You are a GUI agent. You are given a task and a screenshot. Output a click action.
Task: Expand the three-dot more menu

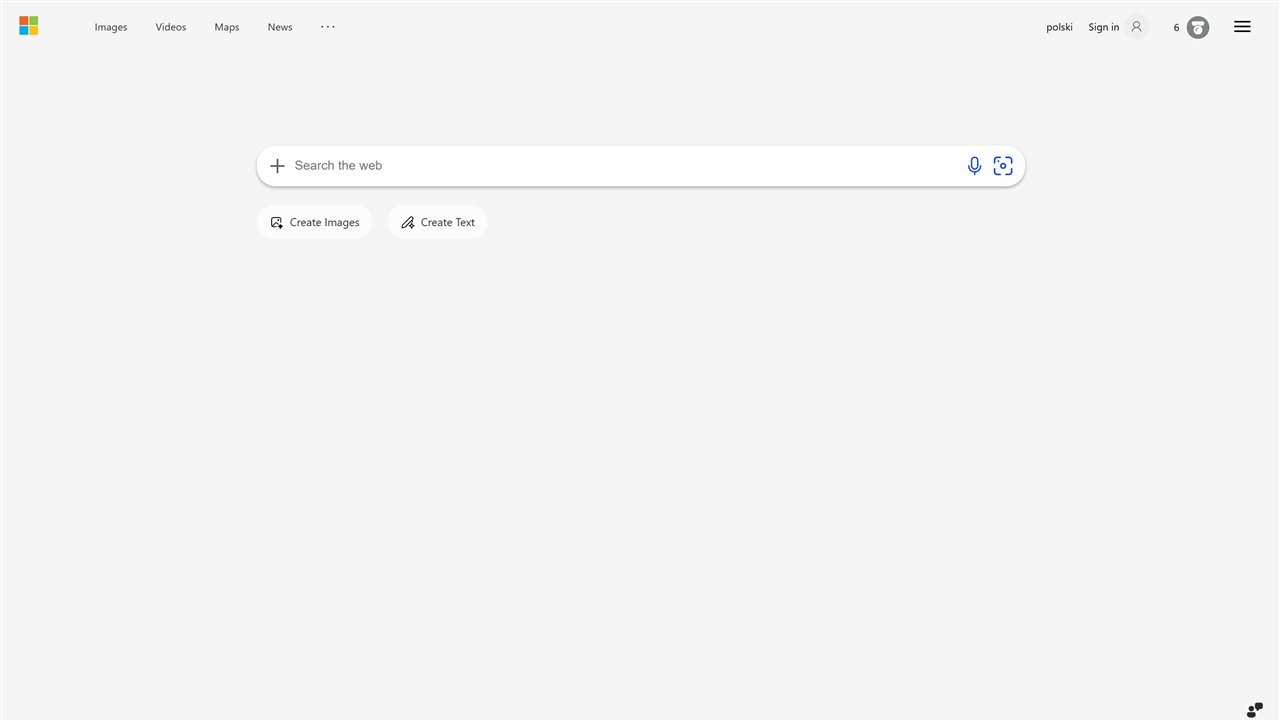tap(328, 27)
